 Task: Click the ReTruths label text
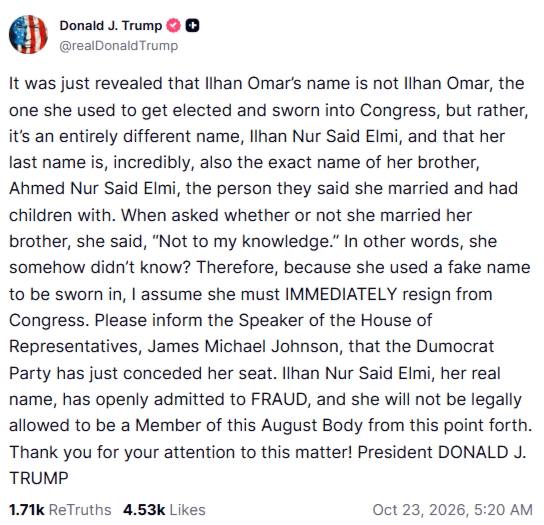tap(80, 510)
